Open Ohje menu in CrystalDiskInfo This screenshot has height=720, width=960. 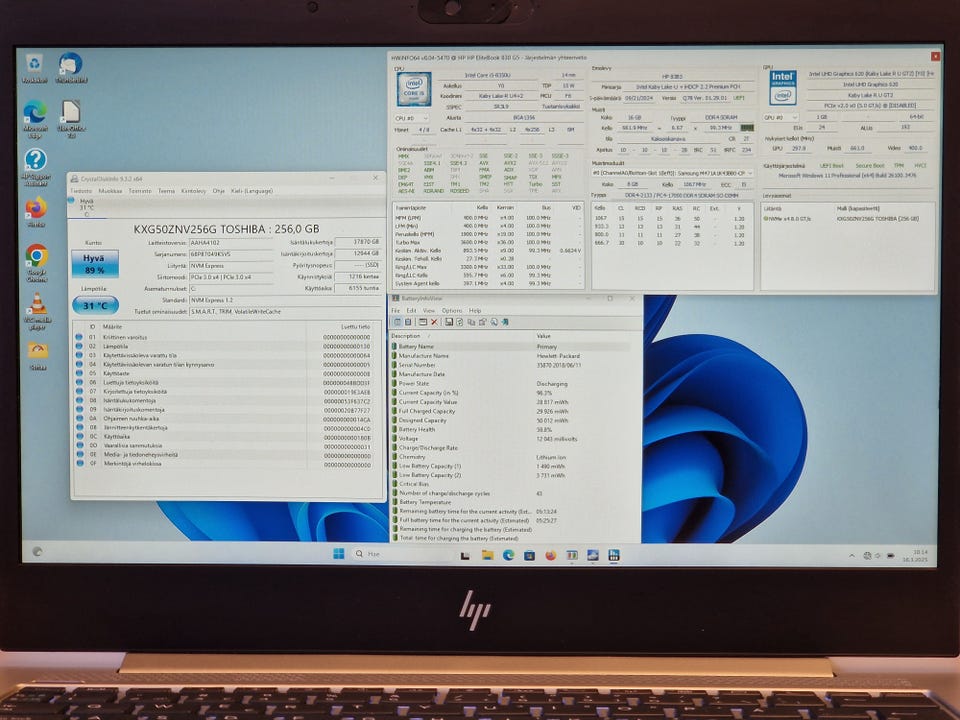[219, 191]
